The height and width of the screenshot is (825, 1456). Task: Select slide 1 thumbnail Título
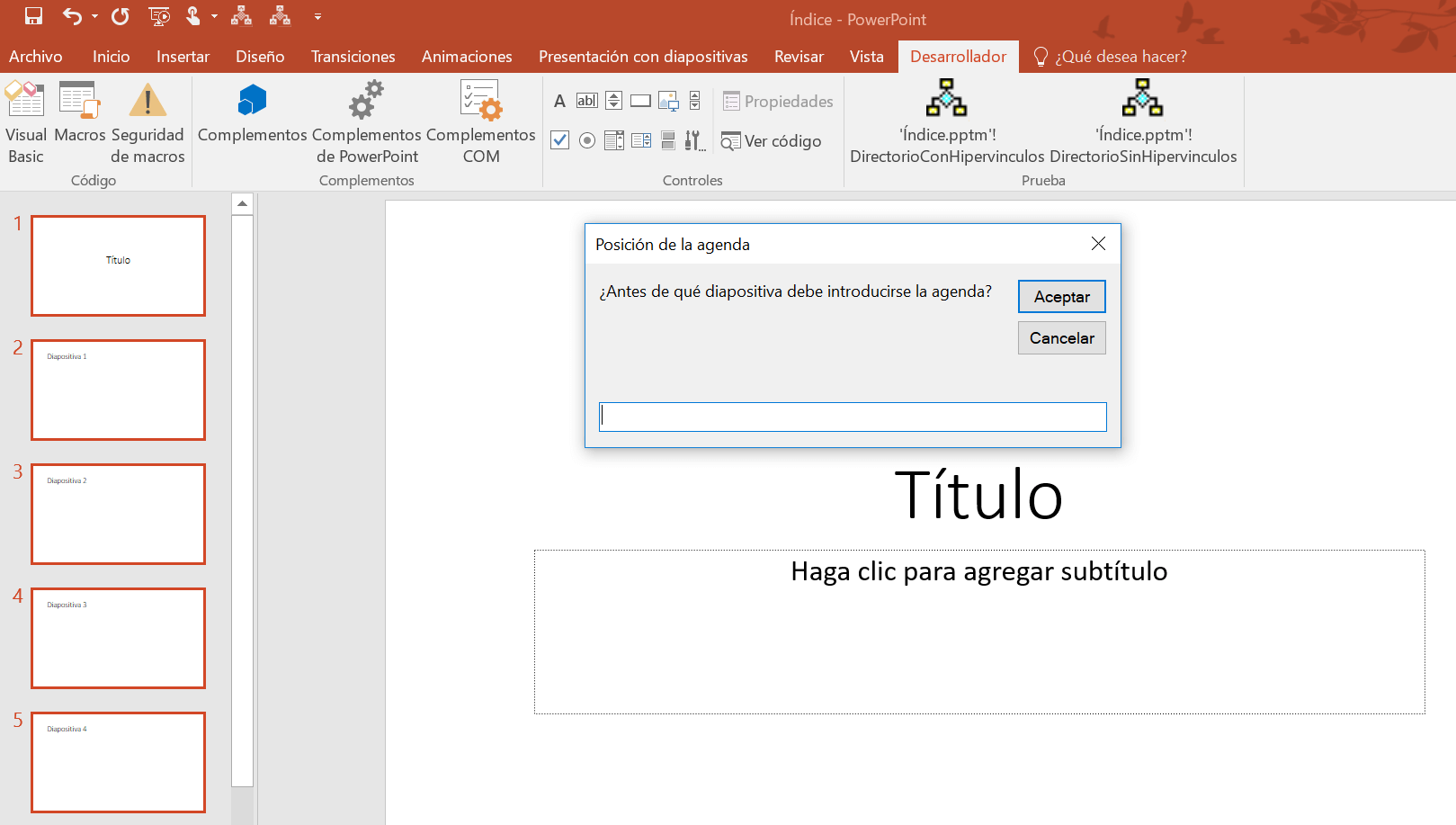coord(119,265)
